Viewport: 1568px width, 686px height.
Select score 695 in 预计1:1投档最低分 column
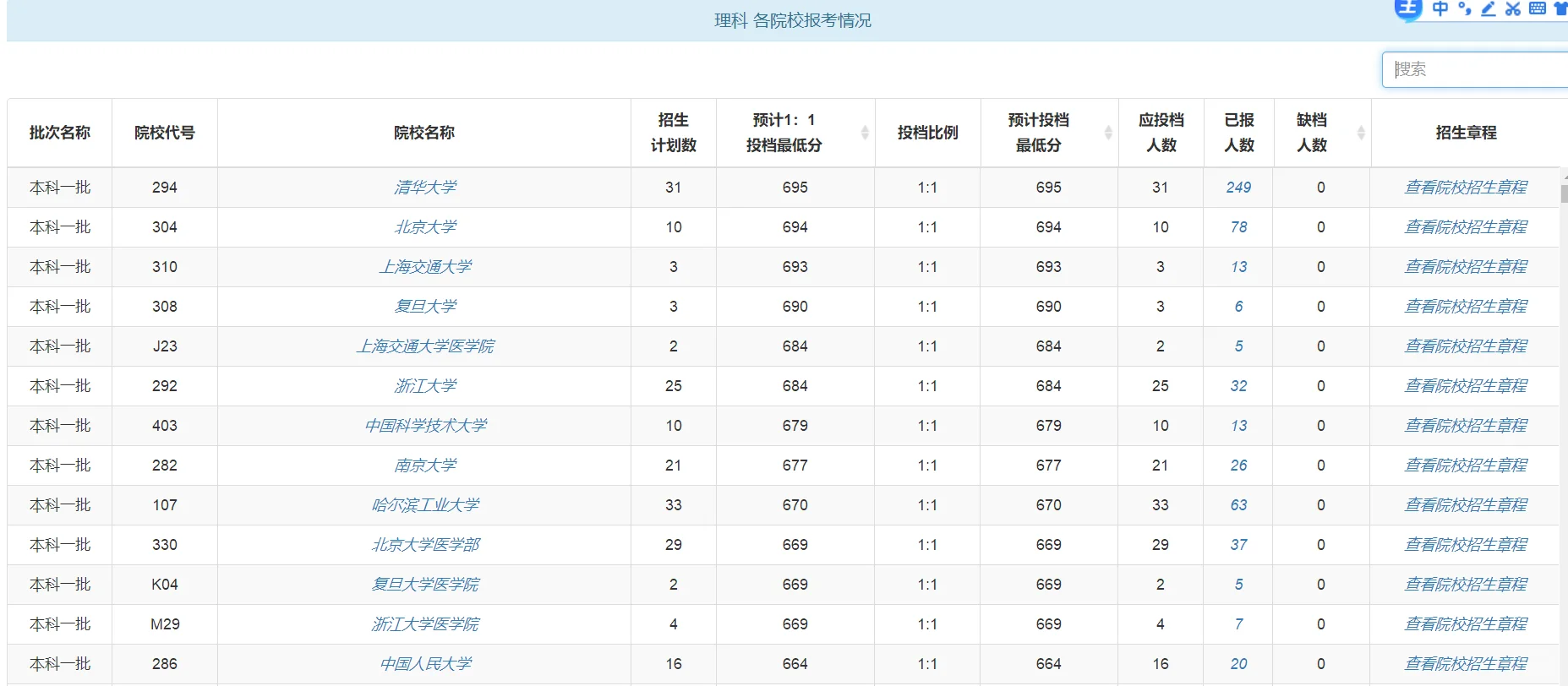coord(795,188)
